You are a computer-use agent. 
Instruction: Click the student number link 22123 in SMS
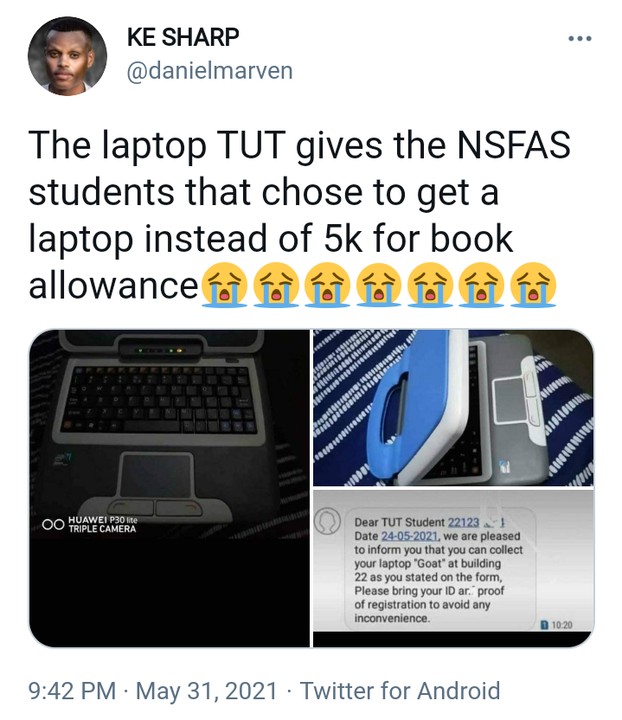point(463,523)
